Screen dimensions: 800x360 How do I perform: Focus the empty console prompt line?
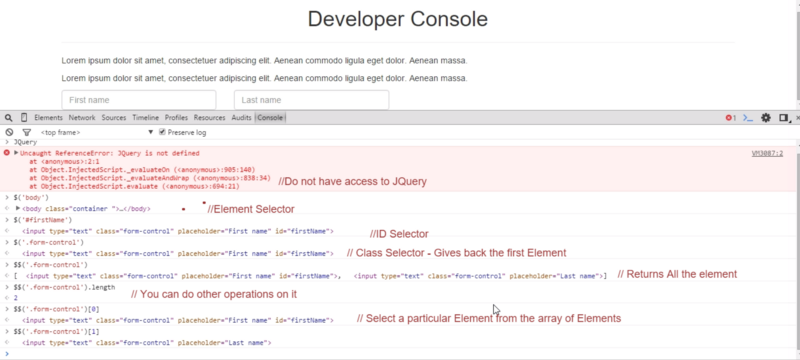[x=398, y=353]
